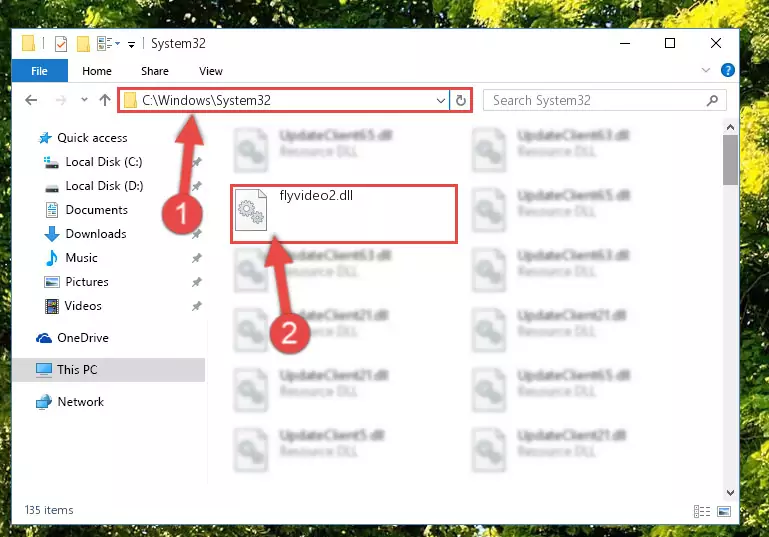
Task: Click the Documents page icon
Action: point(52,210)
